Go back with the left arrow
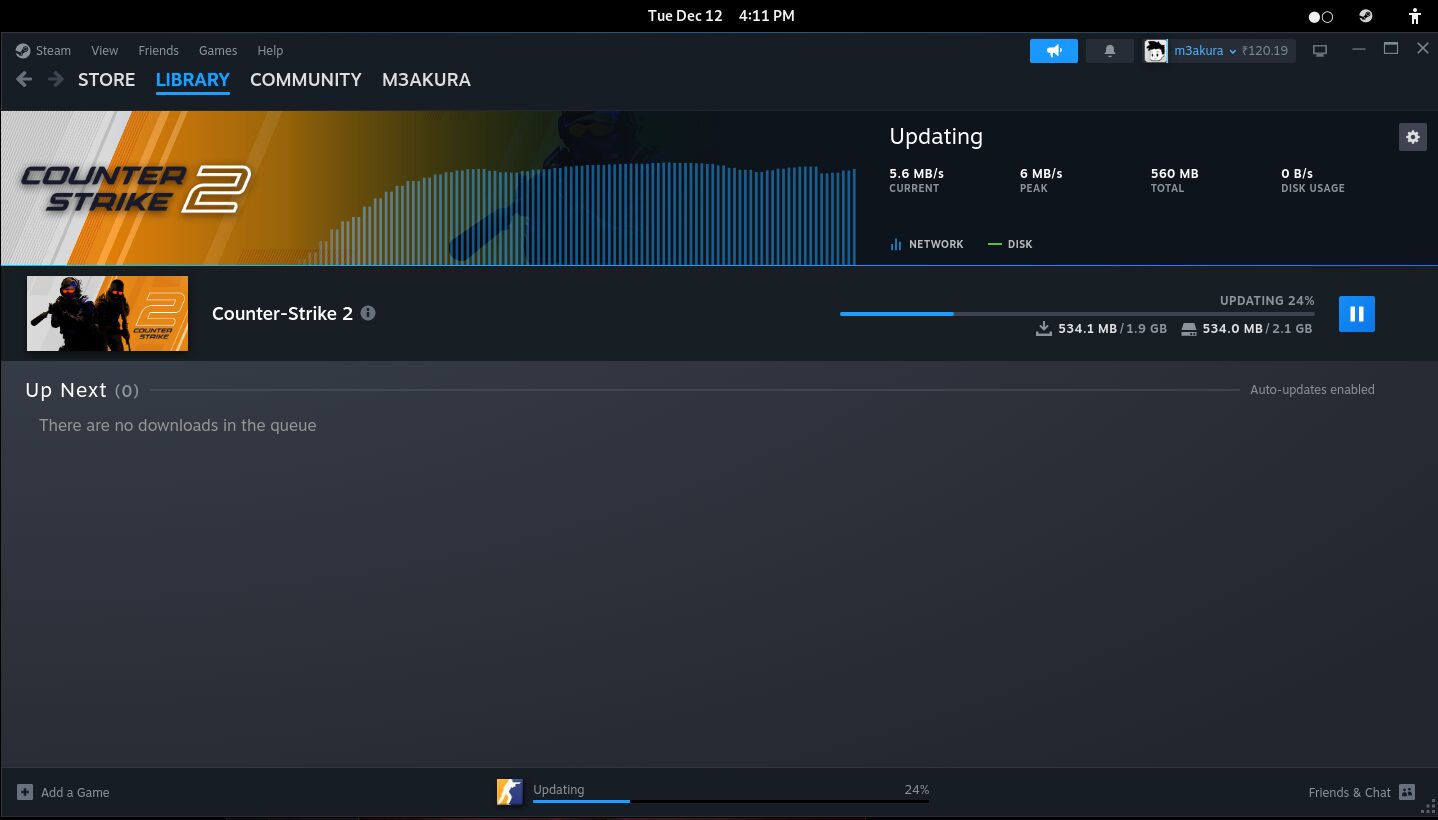The width and height of the screenshot is (1438, 820). click(x=24, y=79)
